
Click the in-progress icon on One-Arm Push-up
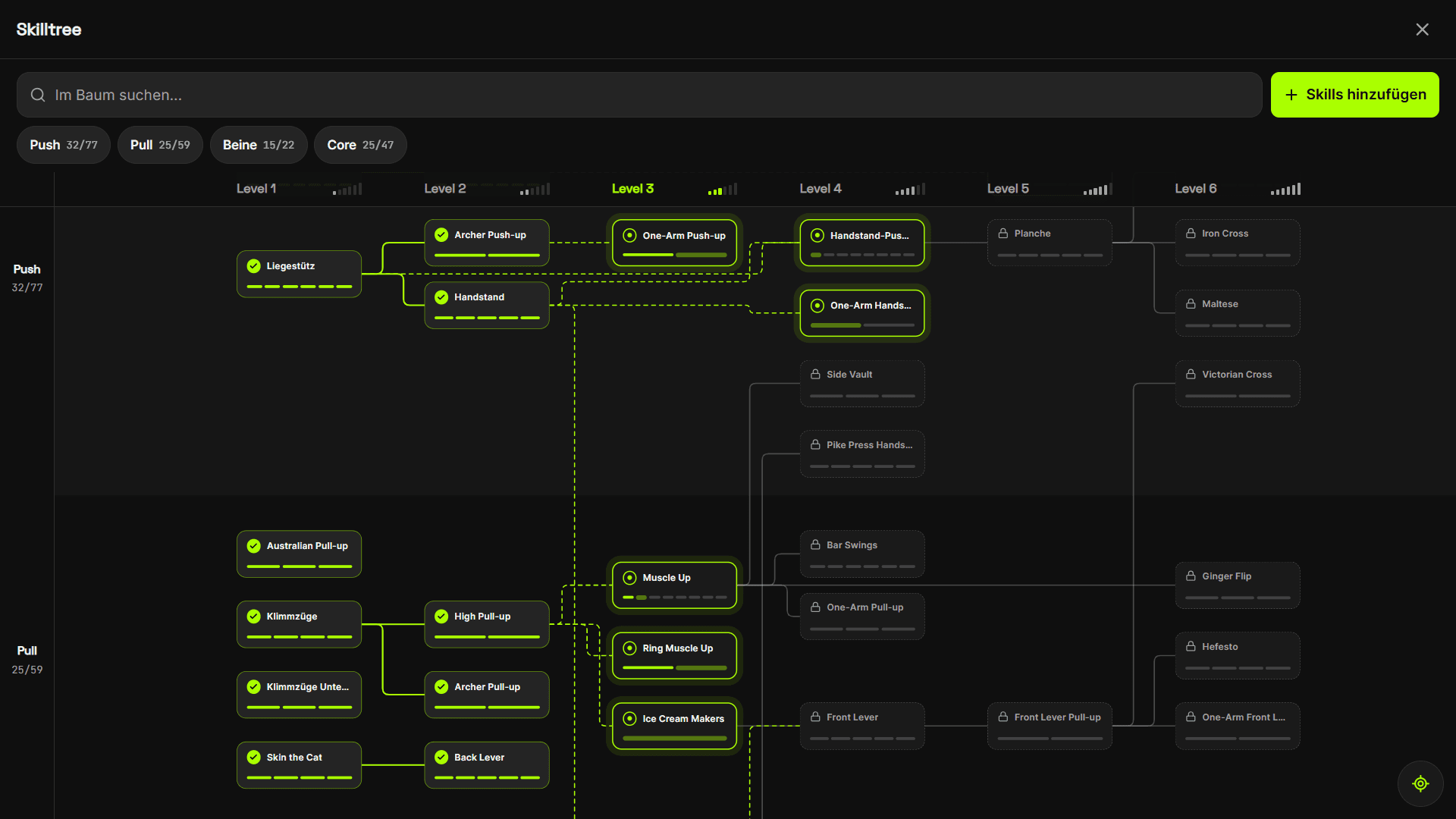coord(629,236)
